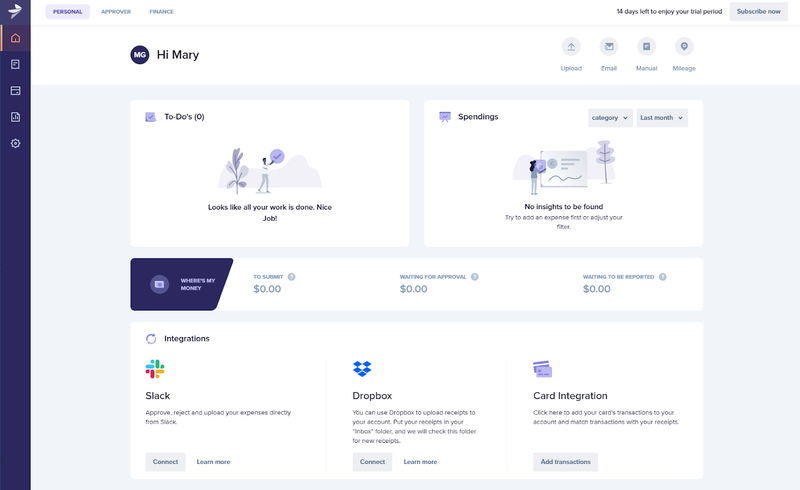Click the Dropbox logo
Screen dimensions: 800x490
pos(362,369)
